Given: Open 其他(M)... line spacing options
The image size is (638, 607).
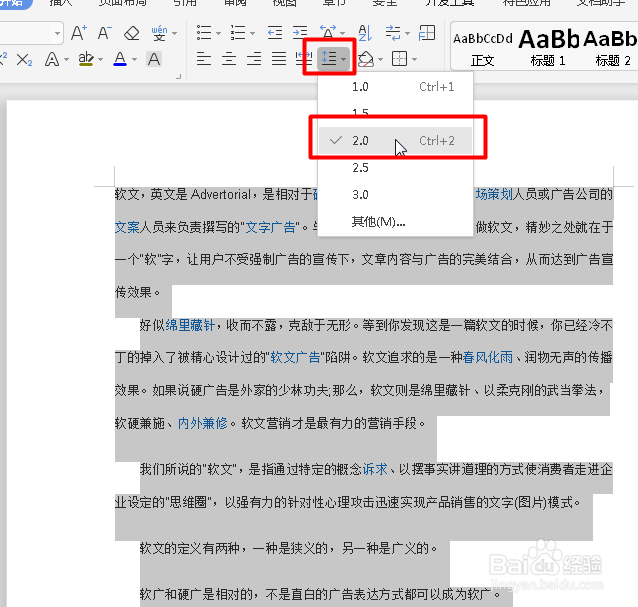Looking at the screenshot, I should coord(395,222).
